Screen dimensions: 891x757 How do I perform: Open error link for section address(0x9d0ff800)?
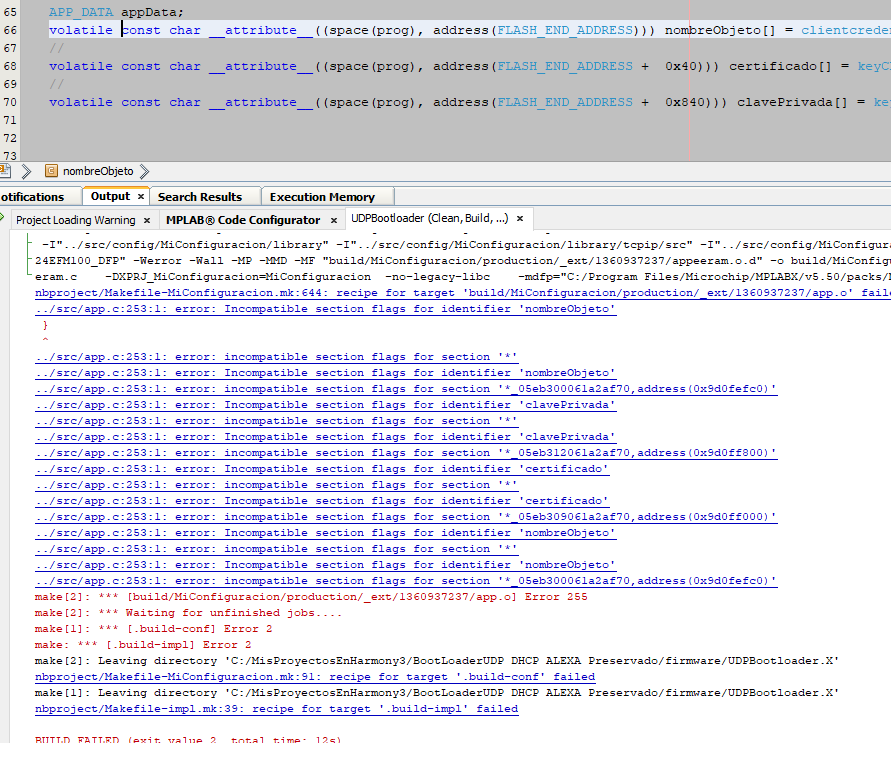pyautogui.click(x=406, y=453)
